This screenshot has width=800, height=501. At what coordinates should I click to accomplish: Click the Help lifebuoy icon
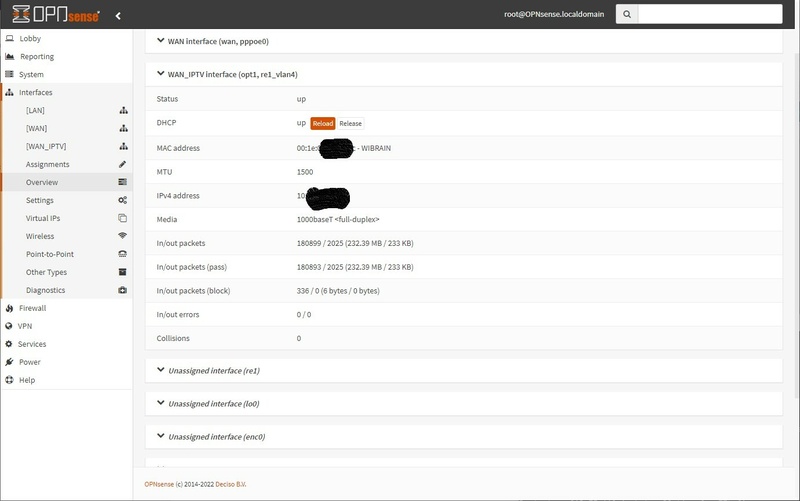[9, 380]
